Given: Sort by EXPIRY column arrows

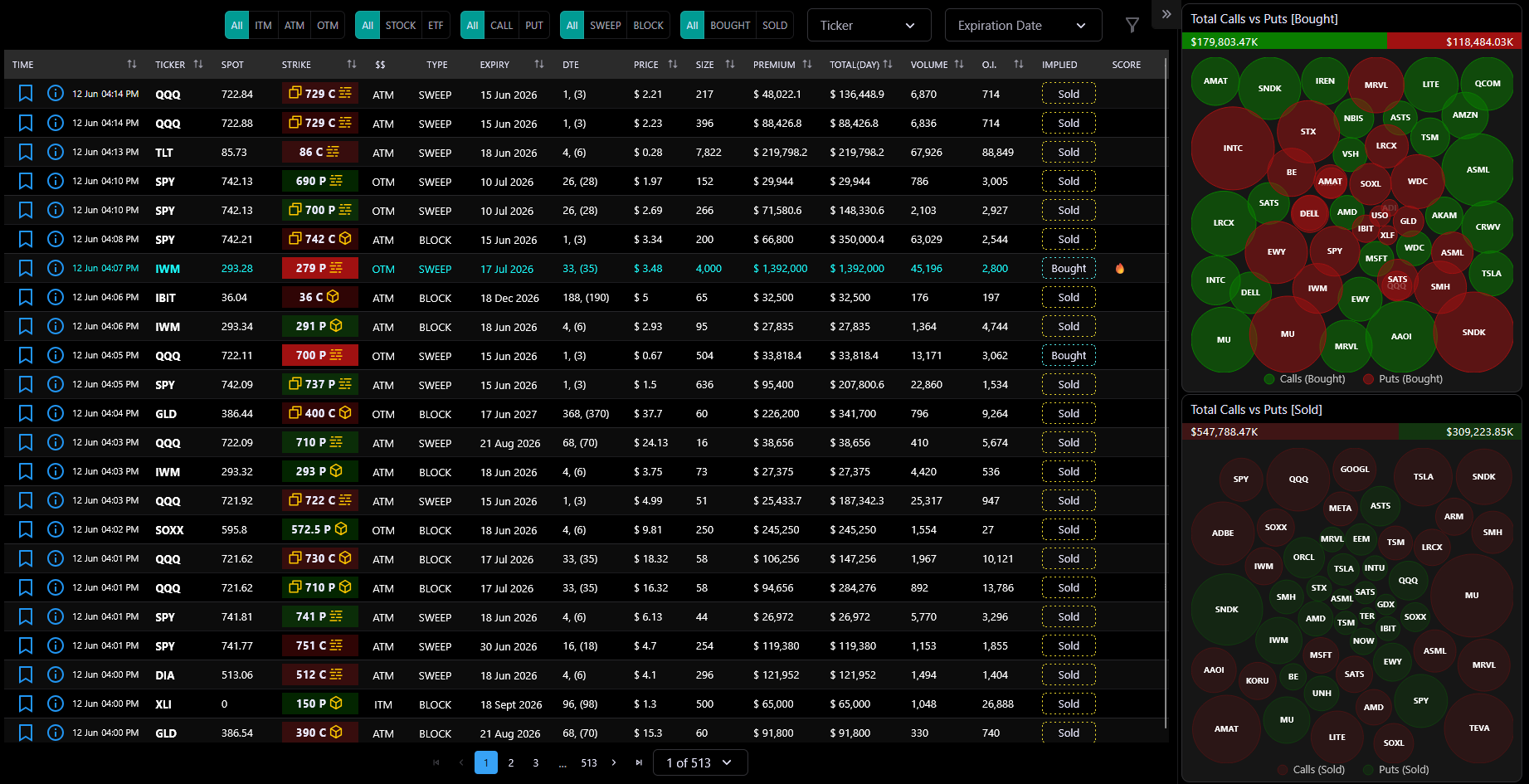Looking at the screenshot, I should tap(539, 64).
